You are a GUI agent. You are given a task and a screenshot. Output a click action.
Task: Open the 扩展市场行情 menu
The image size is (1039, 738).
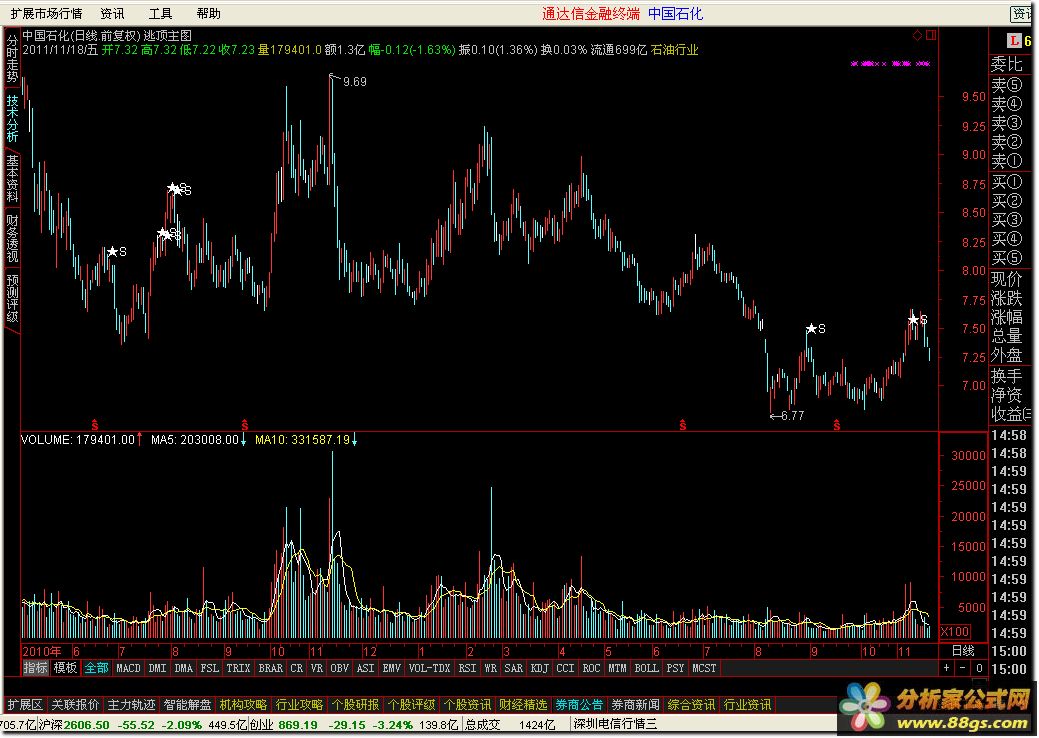[46, 13]
